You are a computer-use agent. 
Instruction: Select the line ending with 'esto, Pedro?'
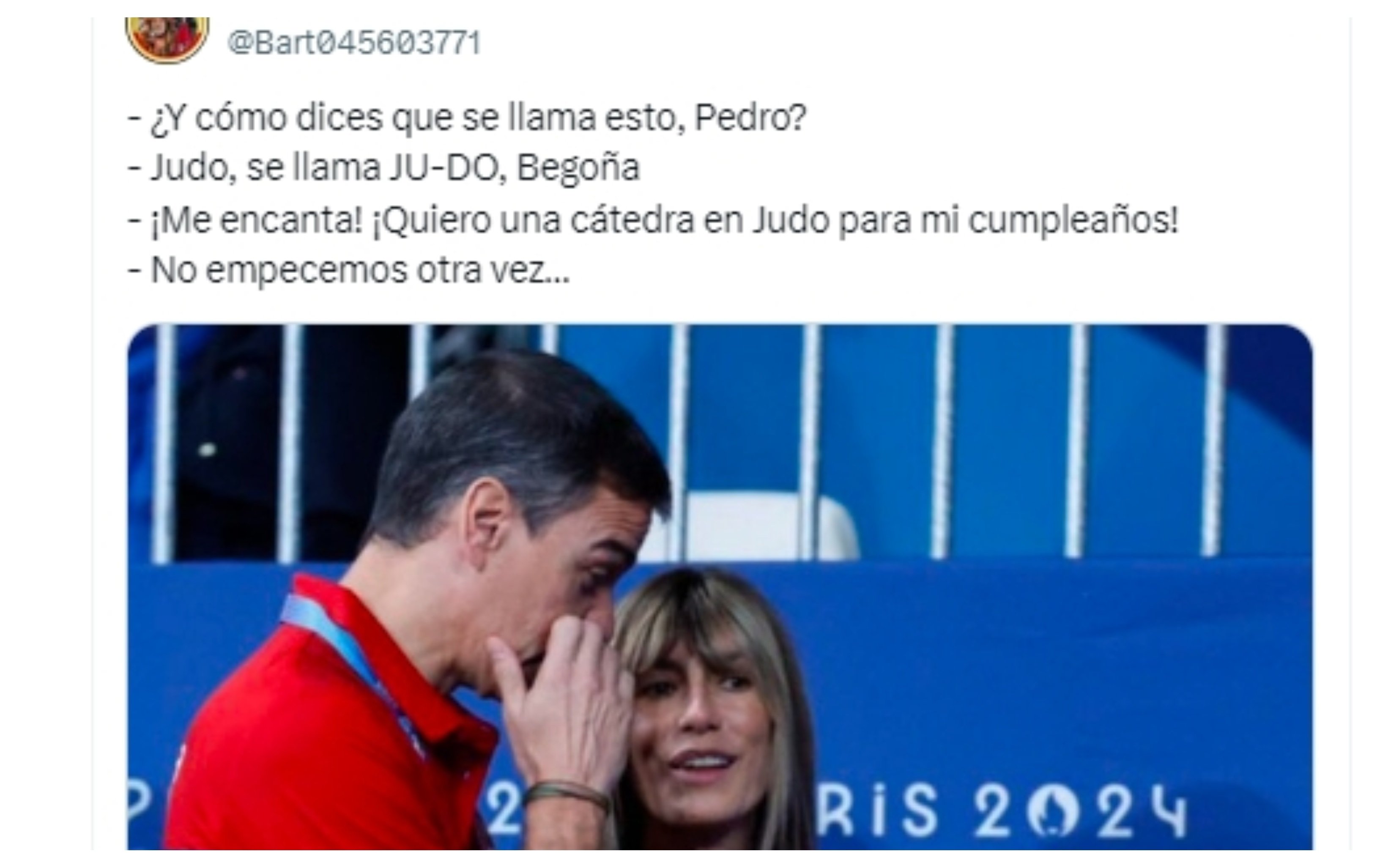[466, 119]
